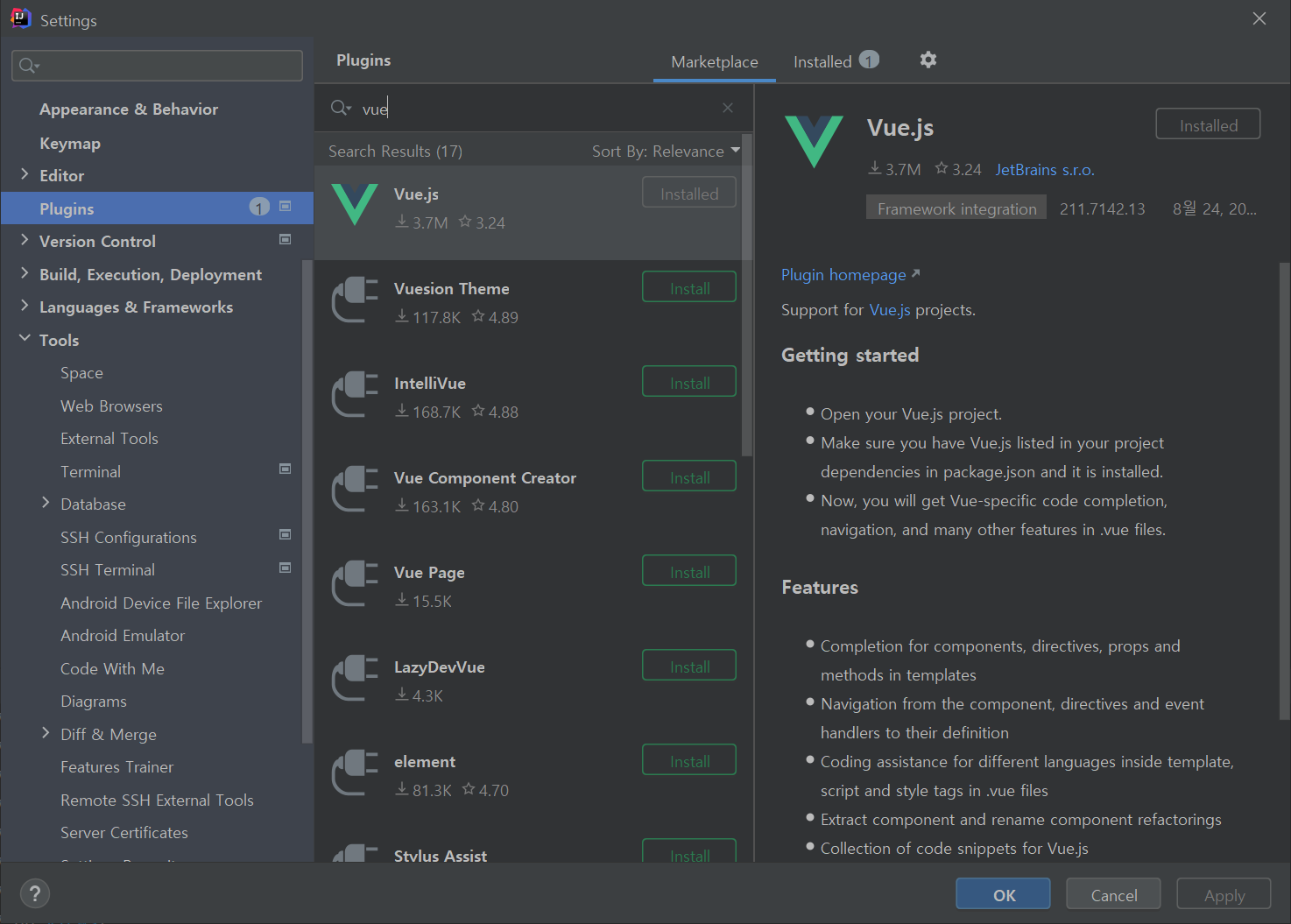Click the download count in Vue.js details
Screen dimensions: 1291x924
[x=894, y=169]
